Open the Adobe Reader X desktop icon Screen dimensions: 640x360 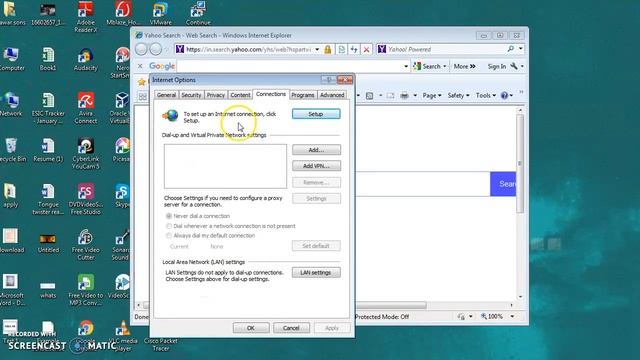coord(86,16)
